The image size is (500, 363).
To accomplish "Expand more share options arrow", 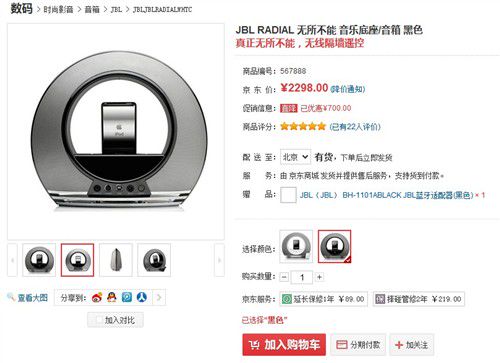I will [159, 297].
